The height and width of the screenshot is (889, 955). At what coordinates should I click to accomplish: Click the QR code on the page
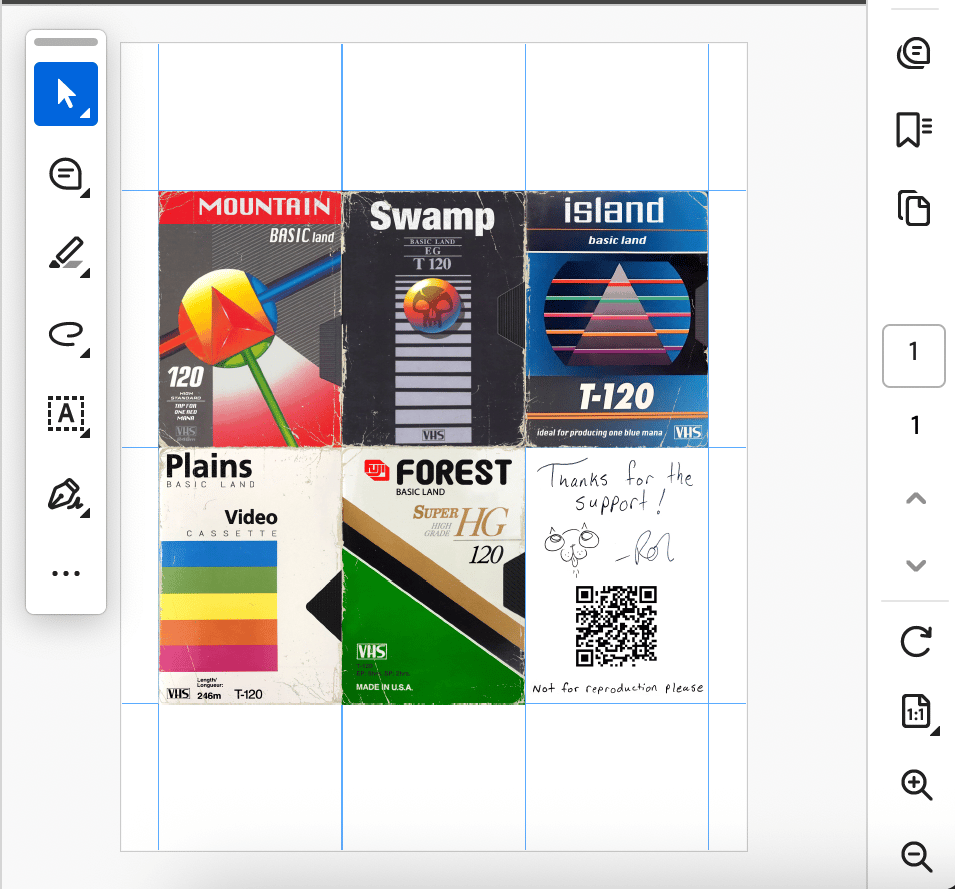point(616,626)
